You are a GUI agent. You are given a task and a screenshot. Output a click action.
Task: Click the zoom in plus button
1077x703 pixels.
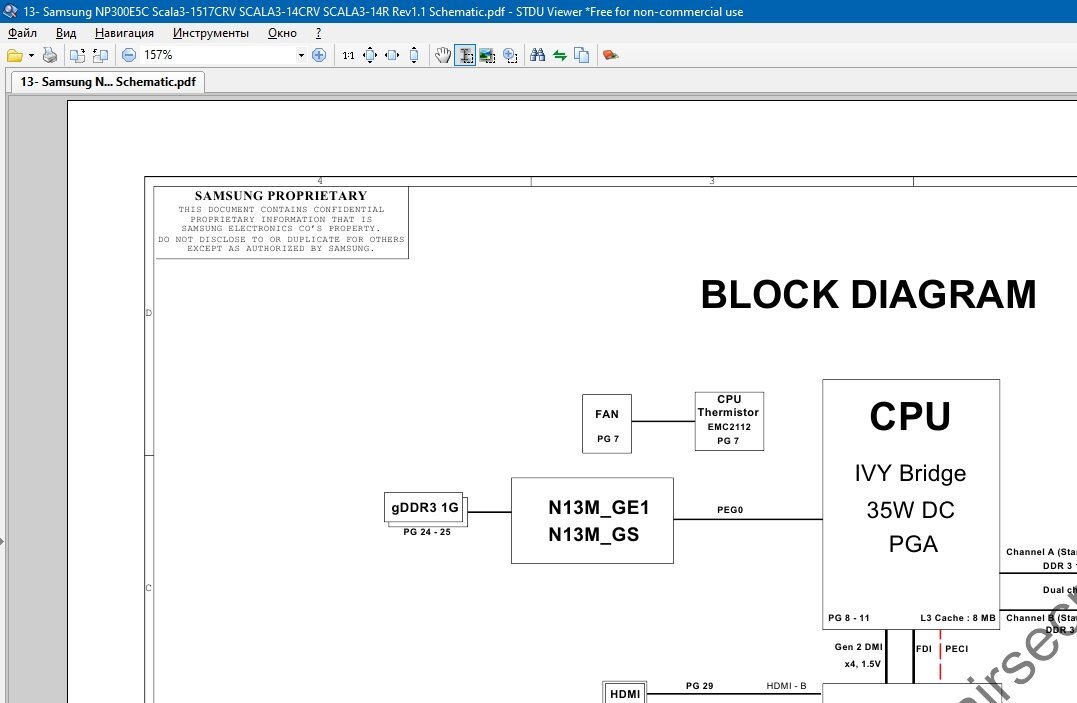tap(319, 55)
